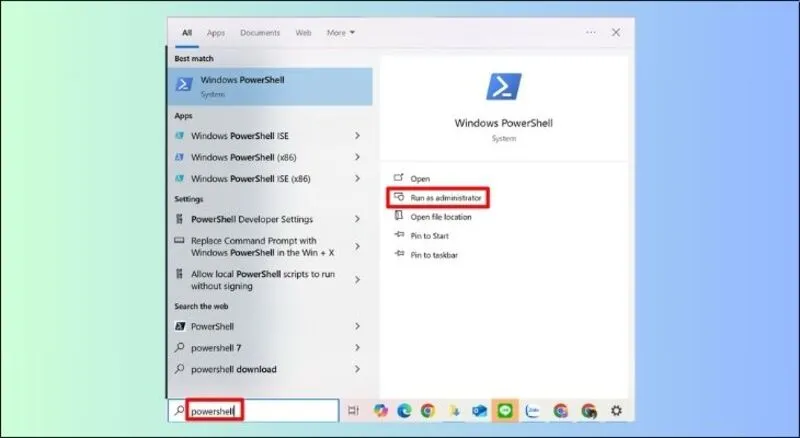Click the Pin to Start pin icon

click(x=399, y=235)
